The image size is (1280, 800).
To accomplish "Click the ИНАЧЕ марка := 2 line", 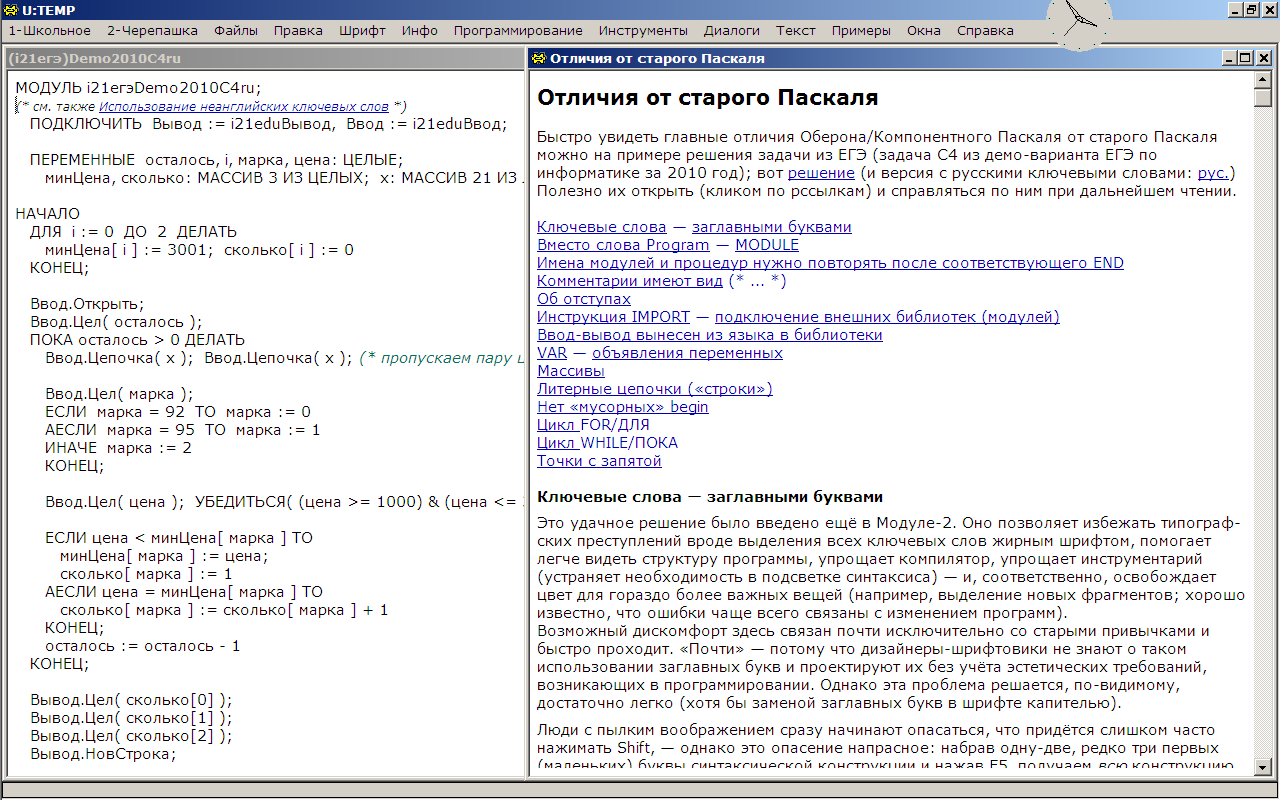I will point(118,448).
